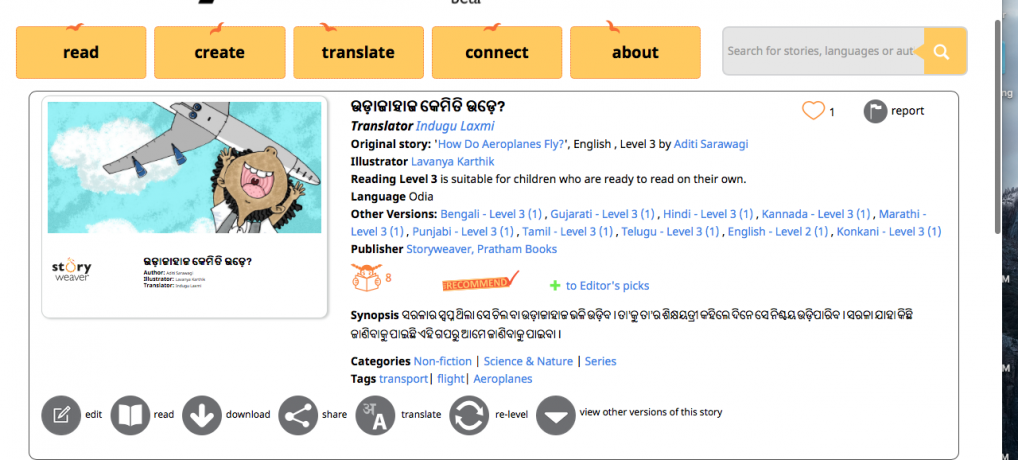Click the share icon

coord(297,415)
